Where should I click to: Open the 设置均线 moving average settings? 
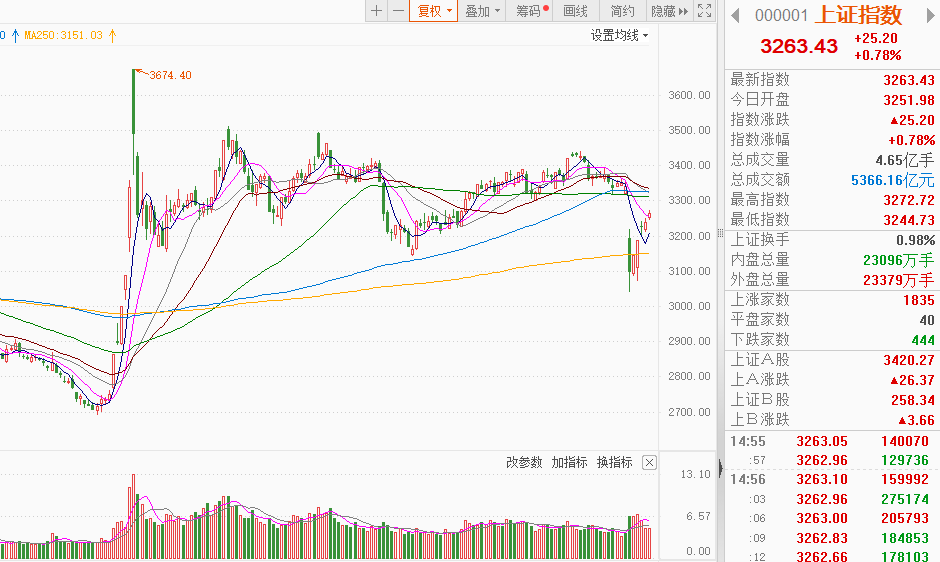tap(619, 36)
